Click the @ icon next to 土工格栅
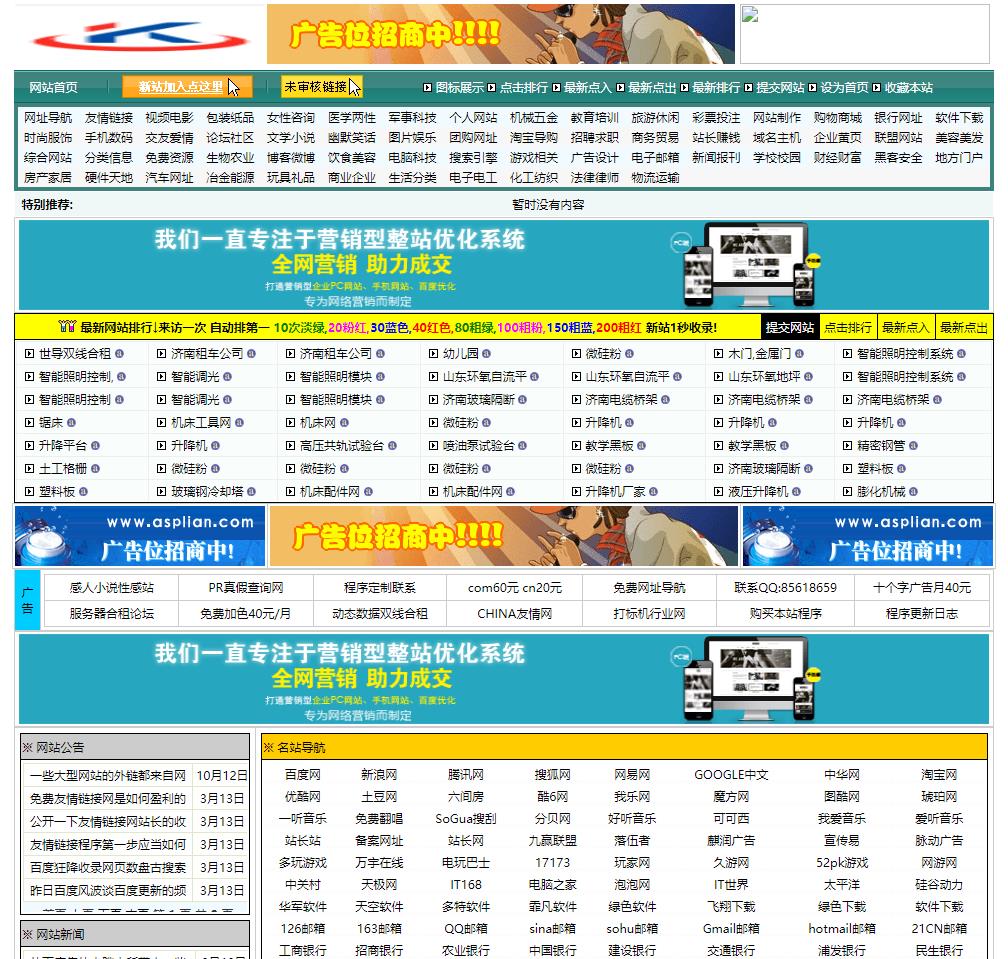Viewport: 1008px width, 959px height. coord(95,469)
